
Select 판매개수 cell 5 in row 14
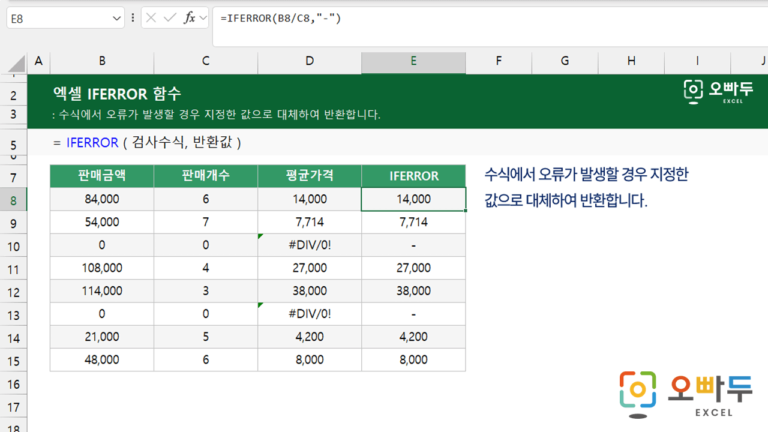tap(206, 337)
